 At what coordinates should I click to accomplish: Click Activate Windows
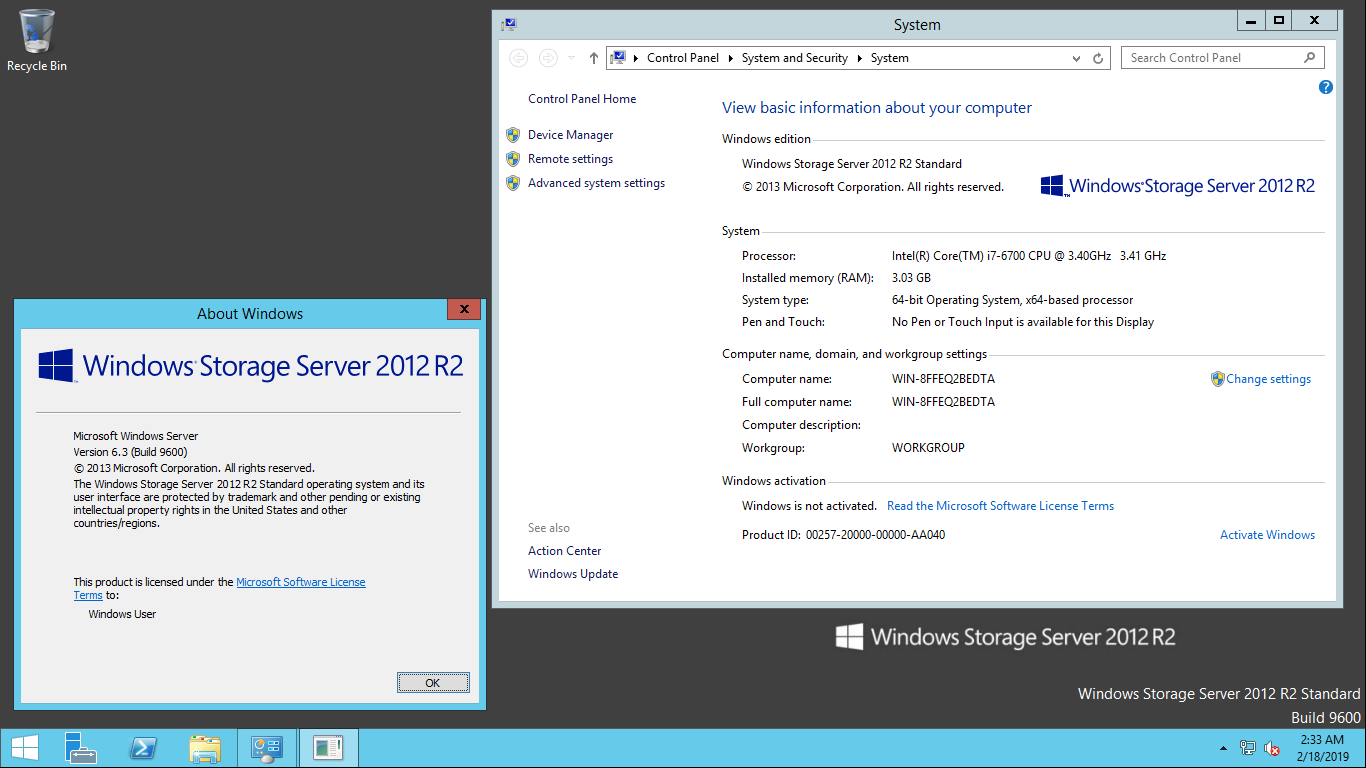pyautogui.click(x=1267, y=535)
